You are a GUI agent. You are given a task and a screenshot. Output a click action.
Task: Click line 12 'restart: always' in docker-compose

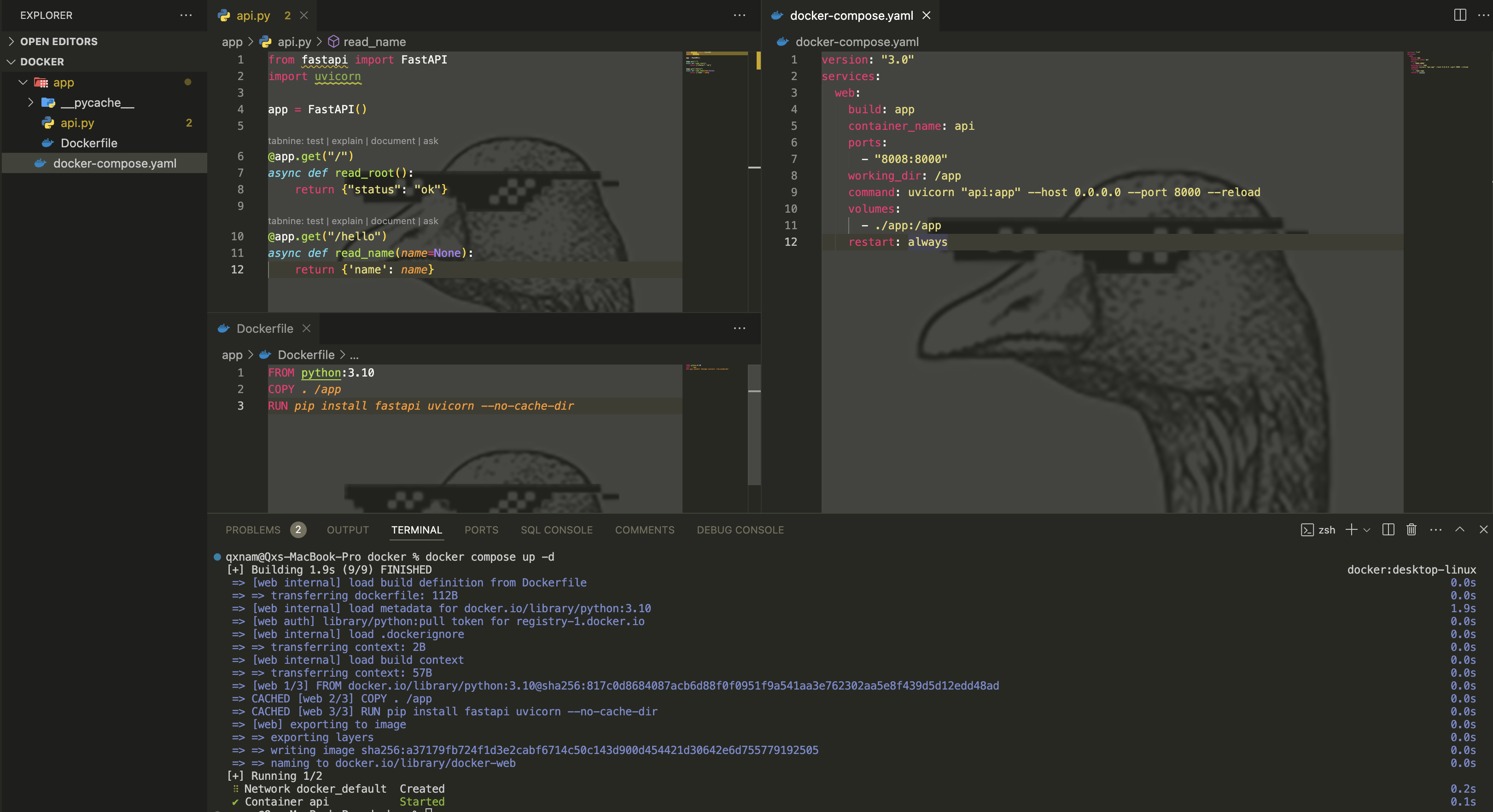897,242
